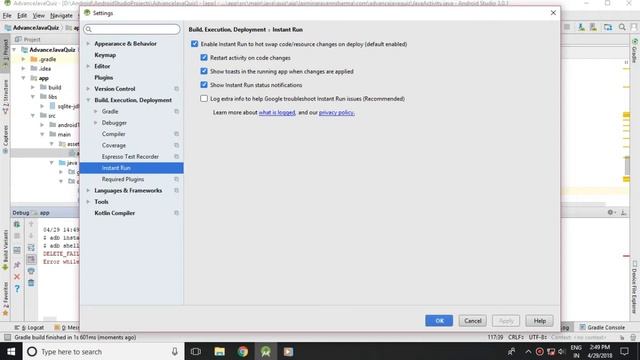Click the stop icon in Debug panel
Image resolution: width=640 pixels, height=360 pixels.
coord(17,236)
